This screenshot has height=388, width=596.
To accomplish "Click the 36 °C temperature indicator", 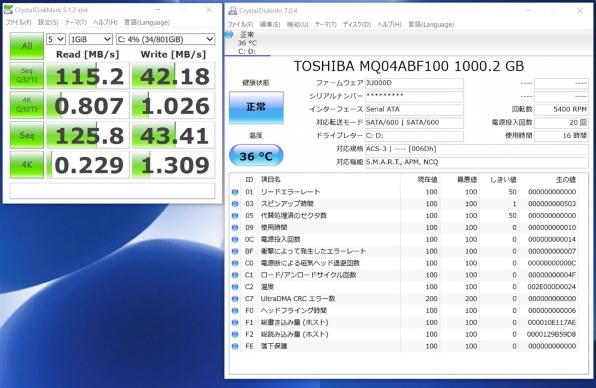I will click(256, 156).
